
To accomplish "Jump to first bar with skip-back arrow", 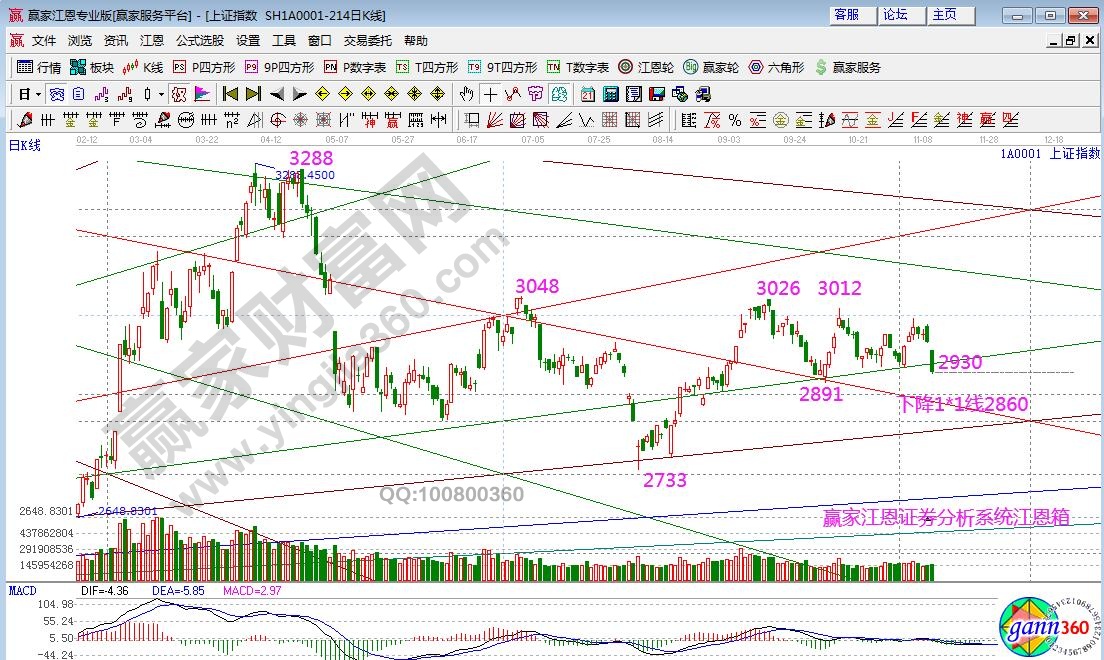I will click(x=229, y=94).
